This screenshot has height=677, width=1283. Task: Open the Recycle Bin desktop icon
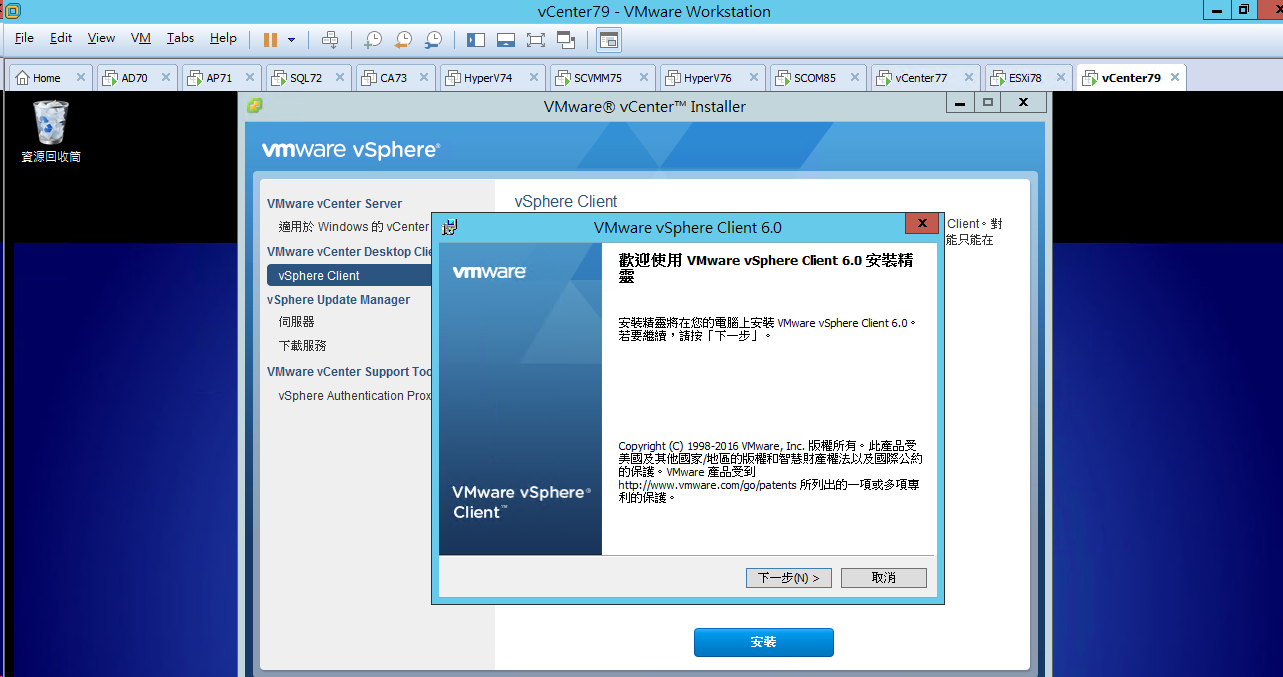[x=51, y=131]
